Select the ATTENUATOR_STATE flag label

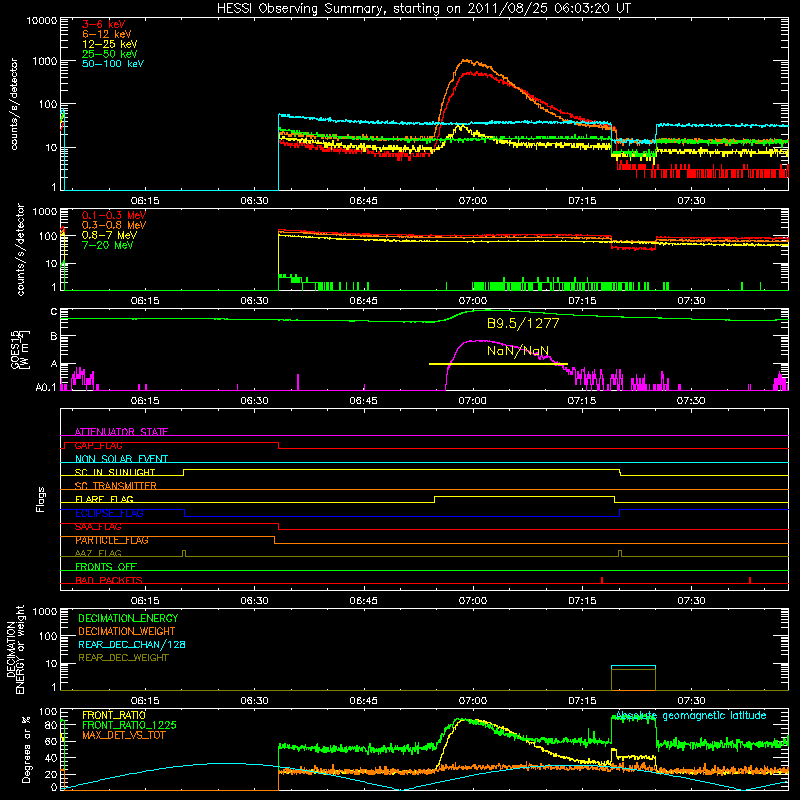click(x=121, y=432)
